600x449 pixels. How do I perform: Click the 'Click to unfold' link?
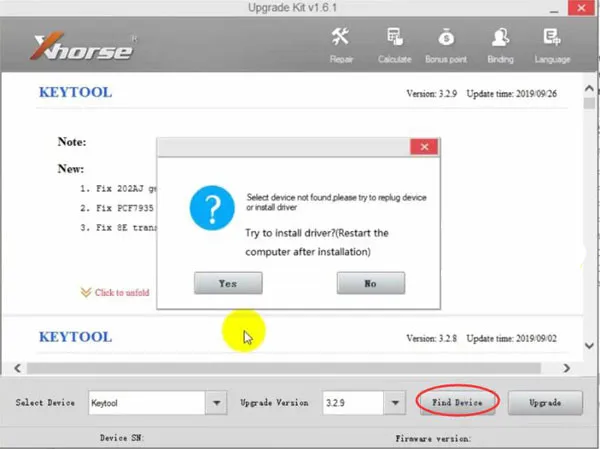click(122, 293)
